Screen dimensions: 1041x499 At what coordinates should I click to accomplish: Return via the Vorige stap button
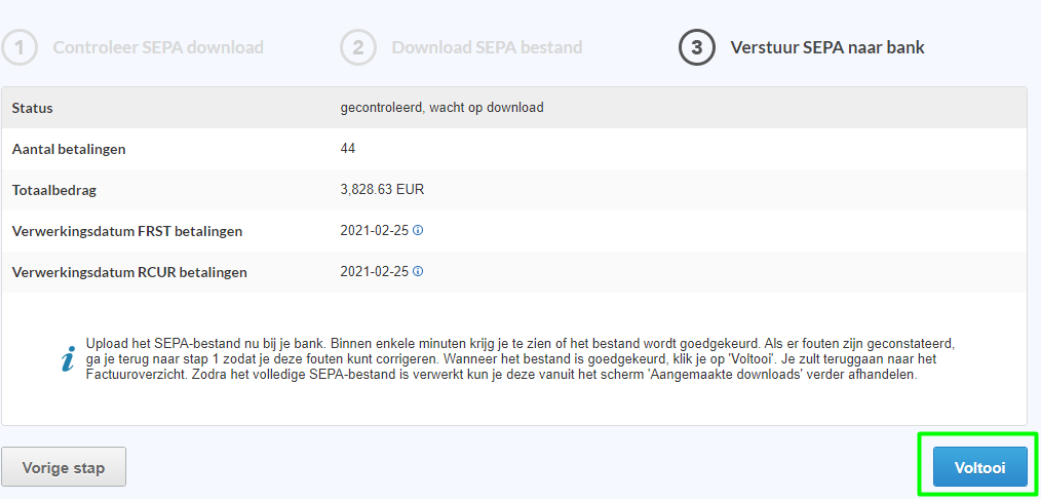(64, 467)
